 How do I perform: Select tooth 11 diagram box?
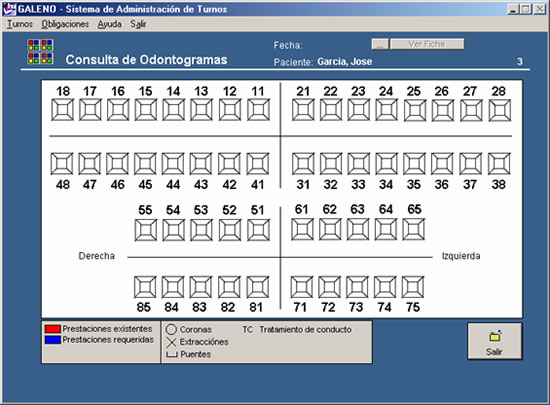(x=258, y=110)
